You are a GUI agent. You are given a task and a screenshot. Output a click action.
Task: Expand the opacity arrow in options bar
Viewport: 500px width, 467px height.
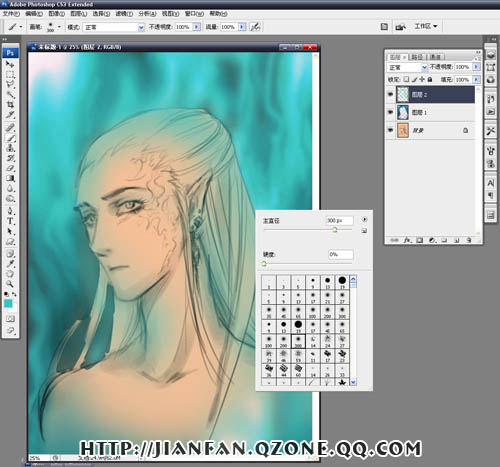point(197,27)
